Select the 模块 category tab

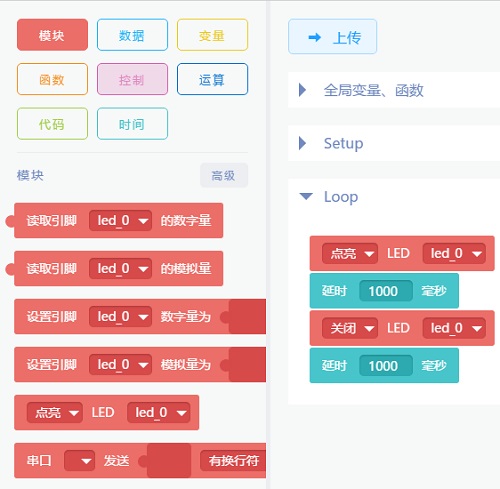(52, 35)
